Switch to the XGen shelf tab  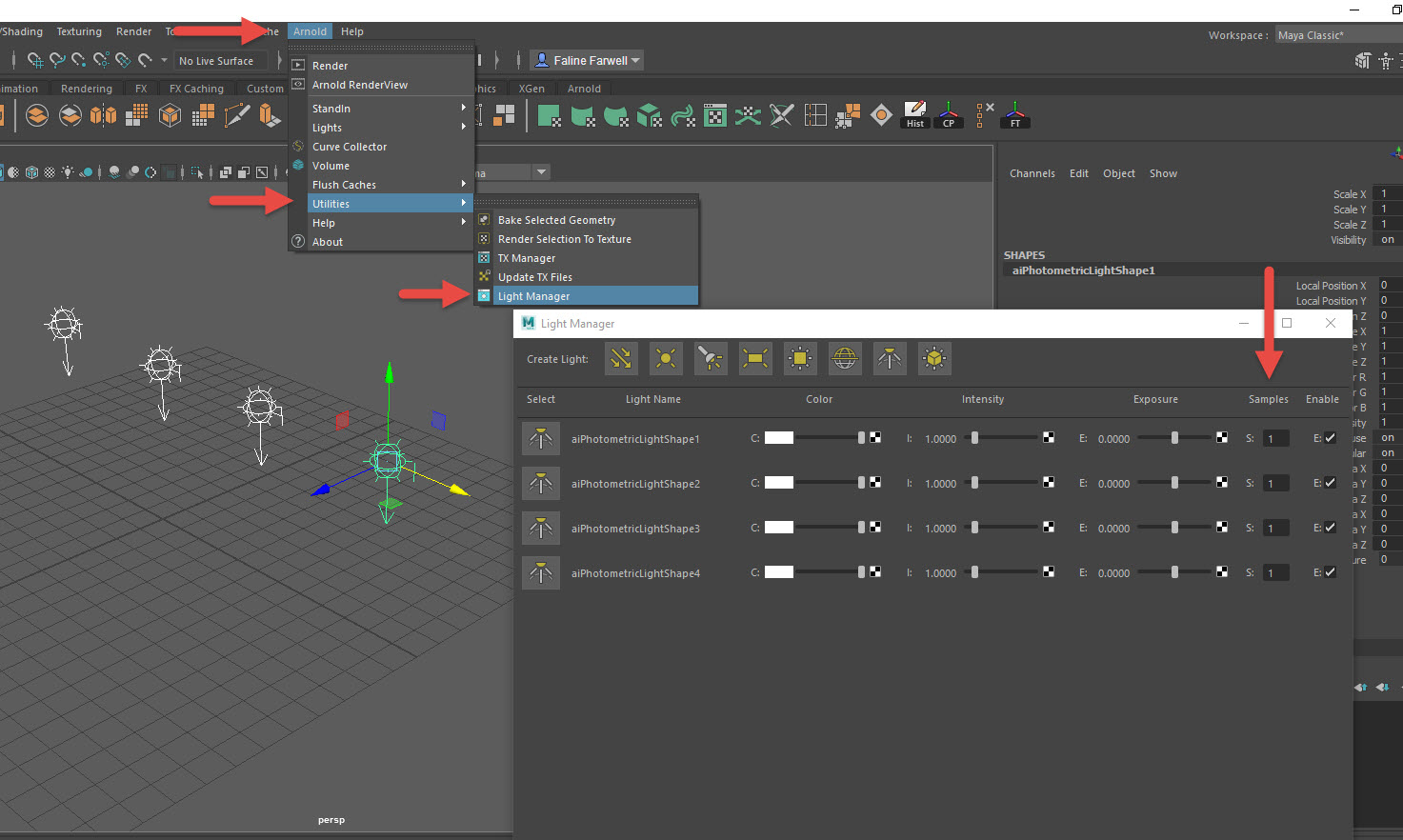pos(531,89)
